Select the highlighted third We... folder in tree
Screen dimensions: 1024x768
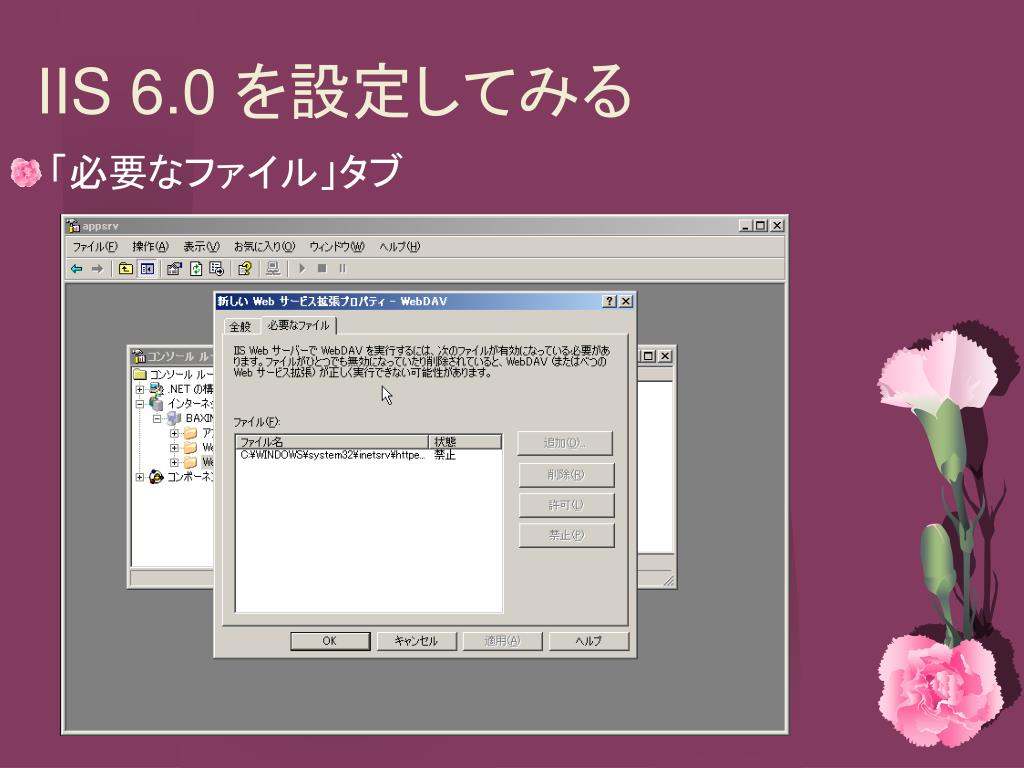coord(191,462)
